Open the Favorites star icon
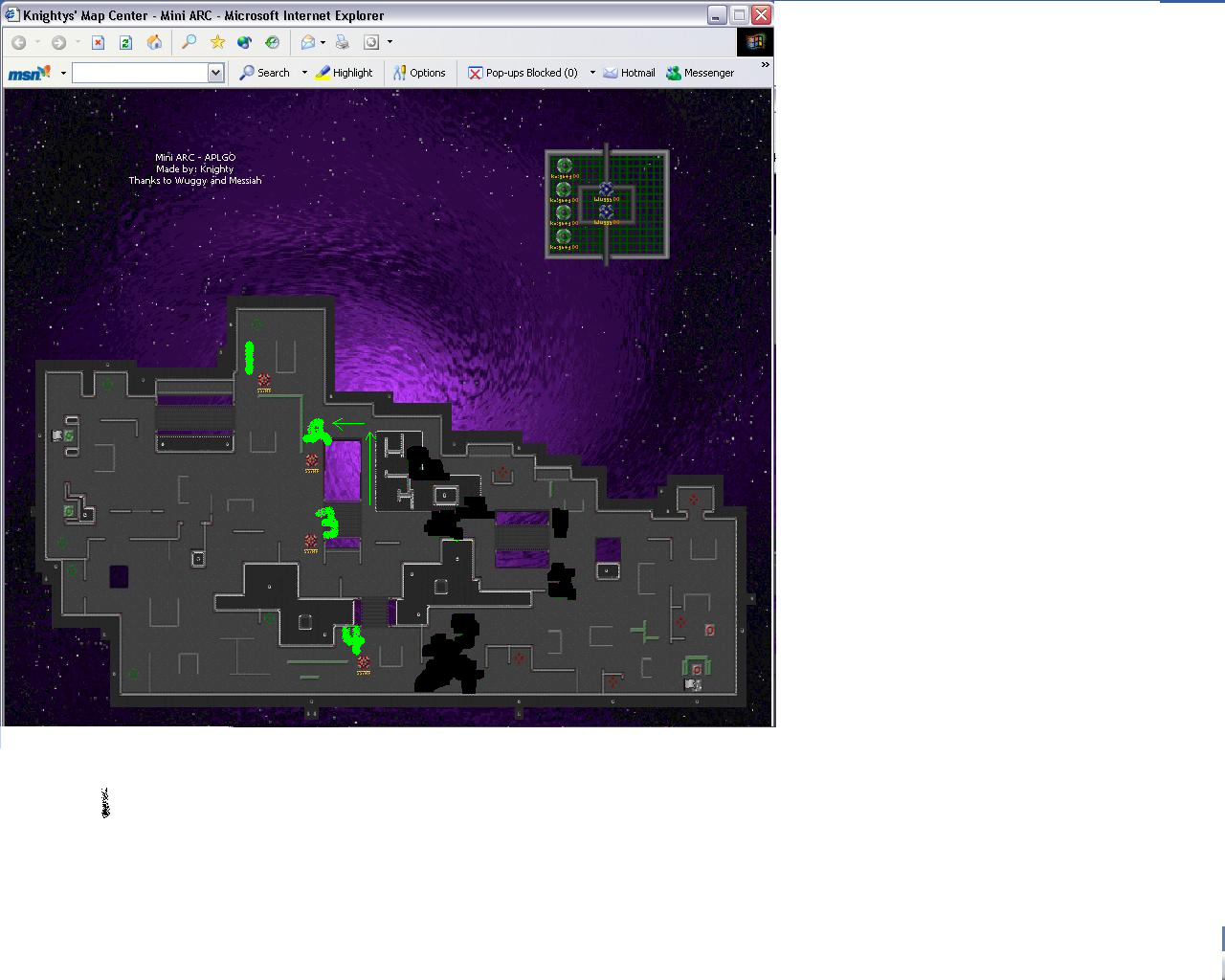This screenshot has width=1225, height=980. [217, 42]
